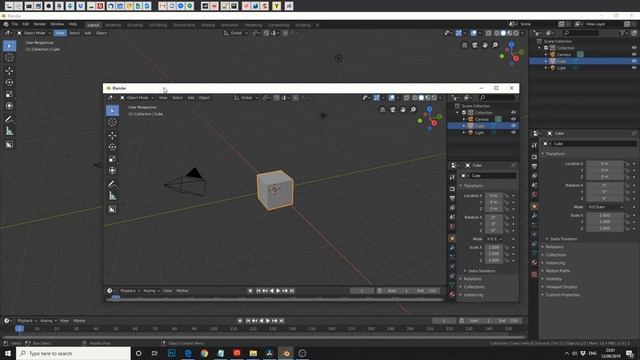Open Playback menu in front window timeline
The width and height of the screenshot is (640, 360).
point(129,291)
